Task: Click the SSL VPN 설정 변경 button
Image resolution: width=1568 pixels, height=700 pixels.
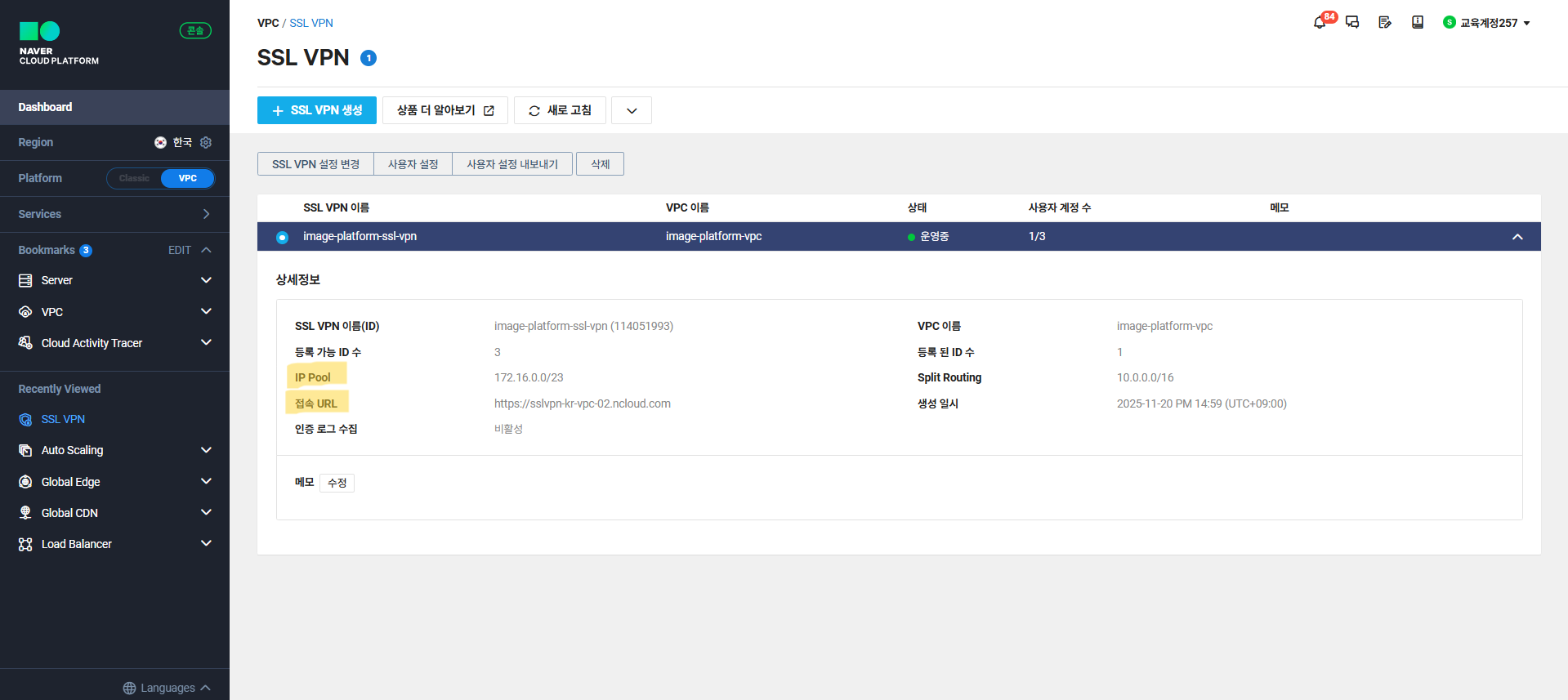Action: click(x=315, y=164)
